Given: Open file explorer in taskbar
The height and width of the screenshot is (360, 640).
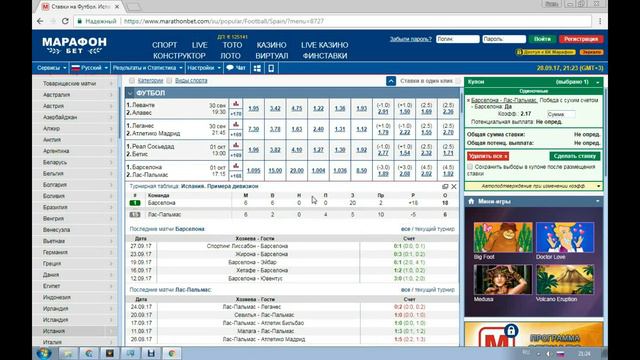Looking at the screenshot, I should 68,353.
